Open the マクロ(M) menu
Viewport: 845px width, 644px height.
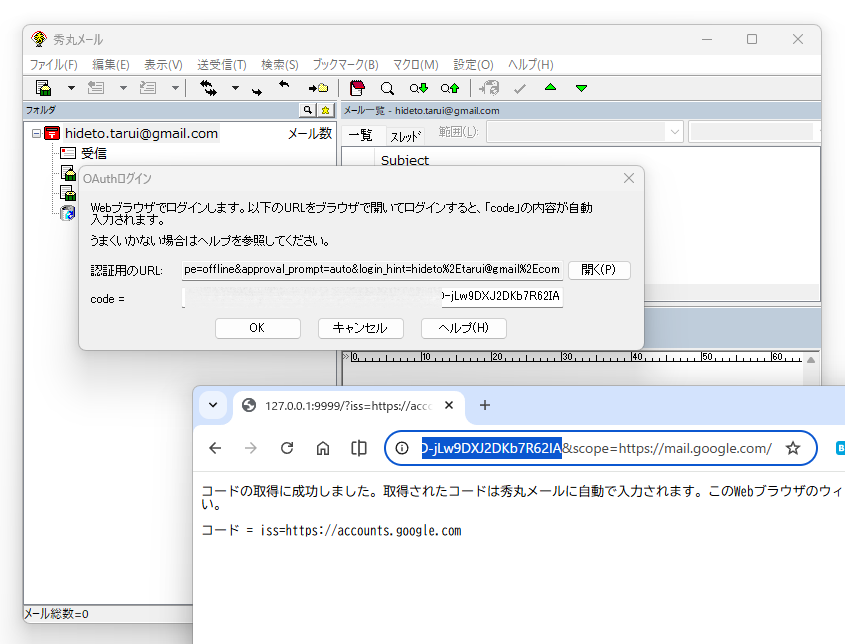point(415,64)
